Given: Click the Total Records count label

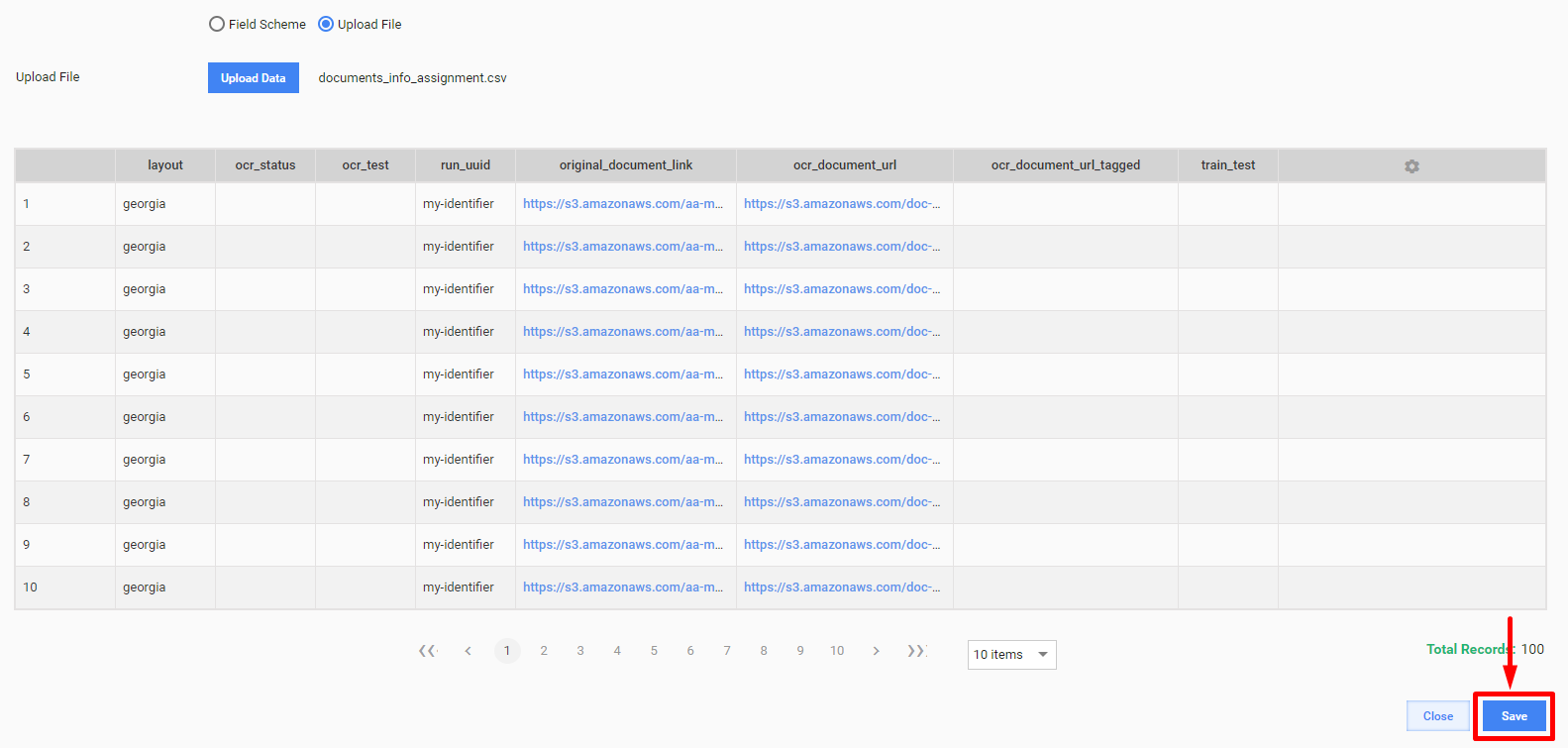Looking at the screenshot, I should click(x=1485, y=649).
